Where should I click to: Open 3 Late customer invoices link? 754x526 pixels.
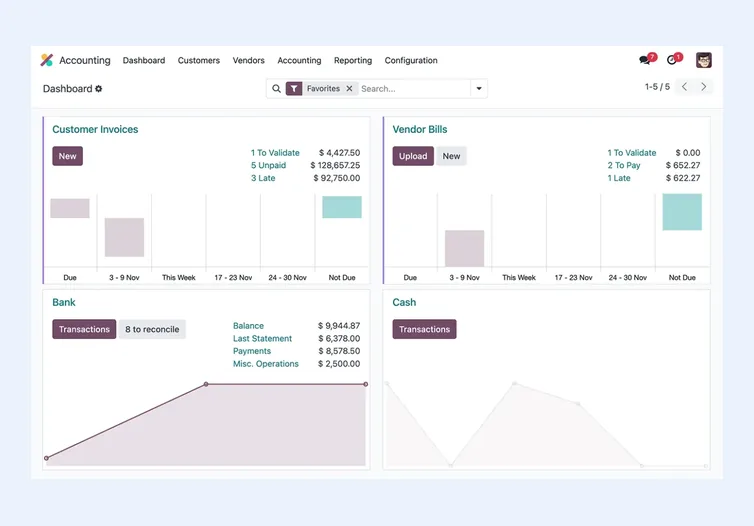click(x=263, y=178)
